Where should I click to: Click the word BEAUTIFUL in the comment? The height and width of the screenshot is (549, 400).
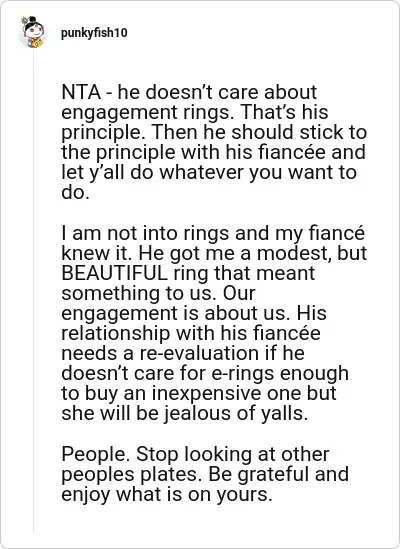[115, 273]
